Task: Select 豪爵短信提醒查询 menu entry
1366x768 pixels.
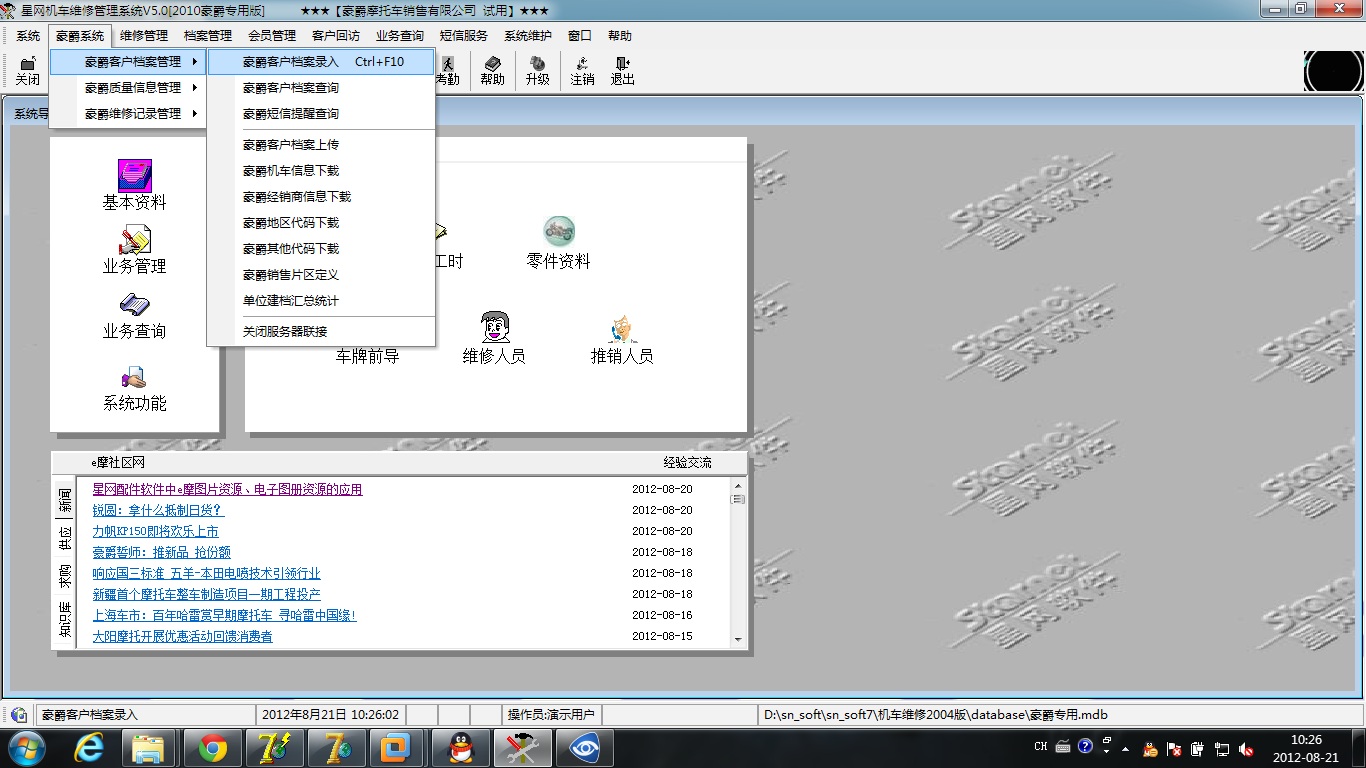Action: 321,113
